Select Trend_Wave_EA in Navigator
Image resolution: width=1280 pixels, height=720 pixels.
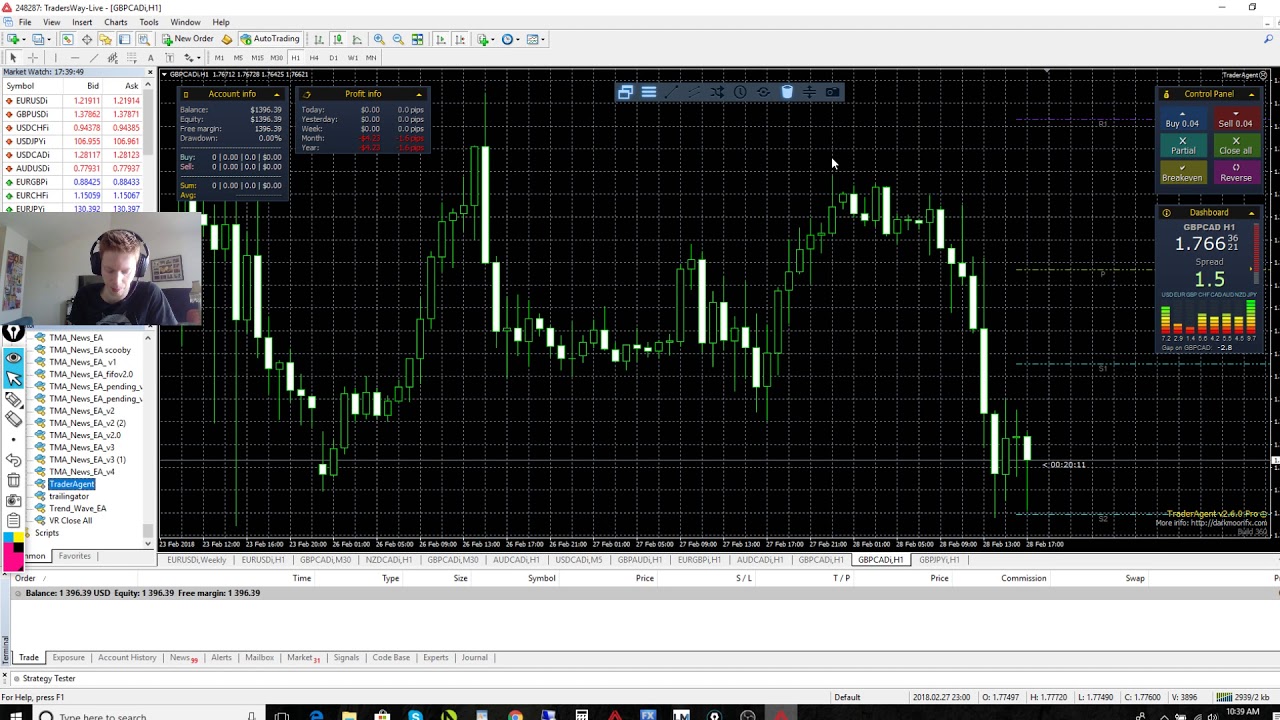tap(77, 508)
